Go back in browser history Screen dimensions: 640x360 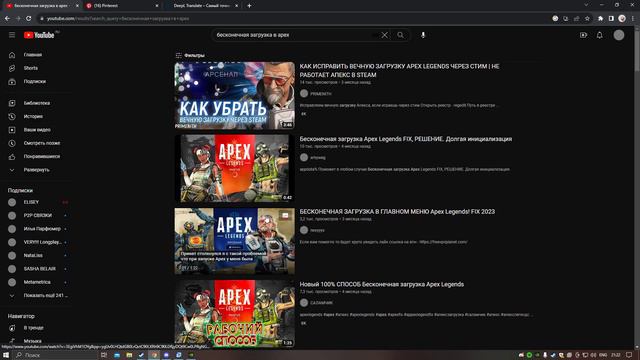pyautogui.click(x=7, y=18)
